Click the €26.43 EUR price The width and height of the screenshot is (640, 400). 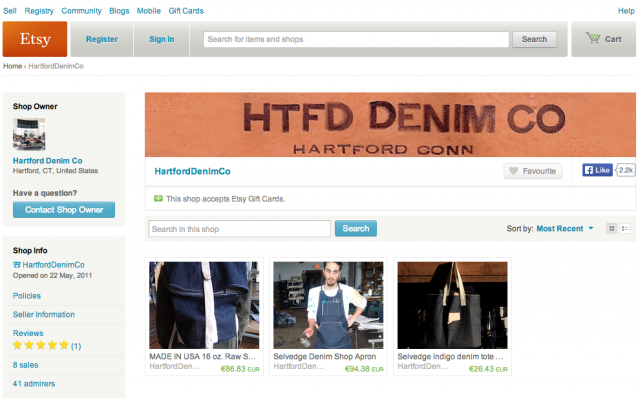tap(488, 369)
